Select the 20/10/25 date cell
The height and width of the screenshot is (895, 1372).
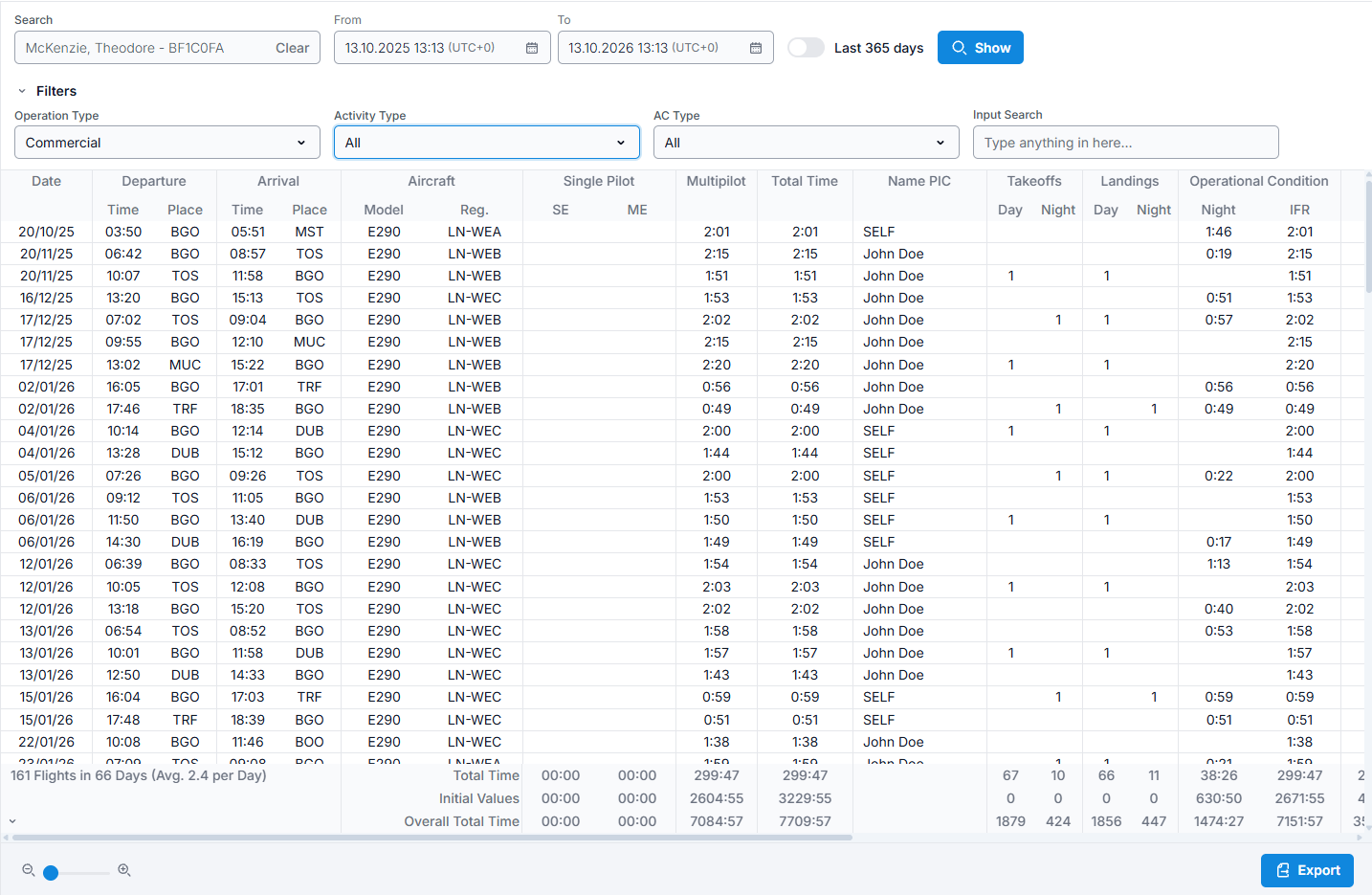tap(46, 232)
